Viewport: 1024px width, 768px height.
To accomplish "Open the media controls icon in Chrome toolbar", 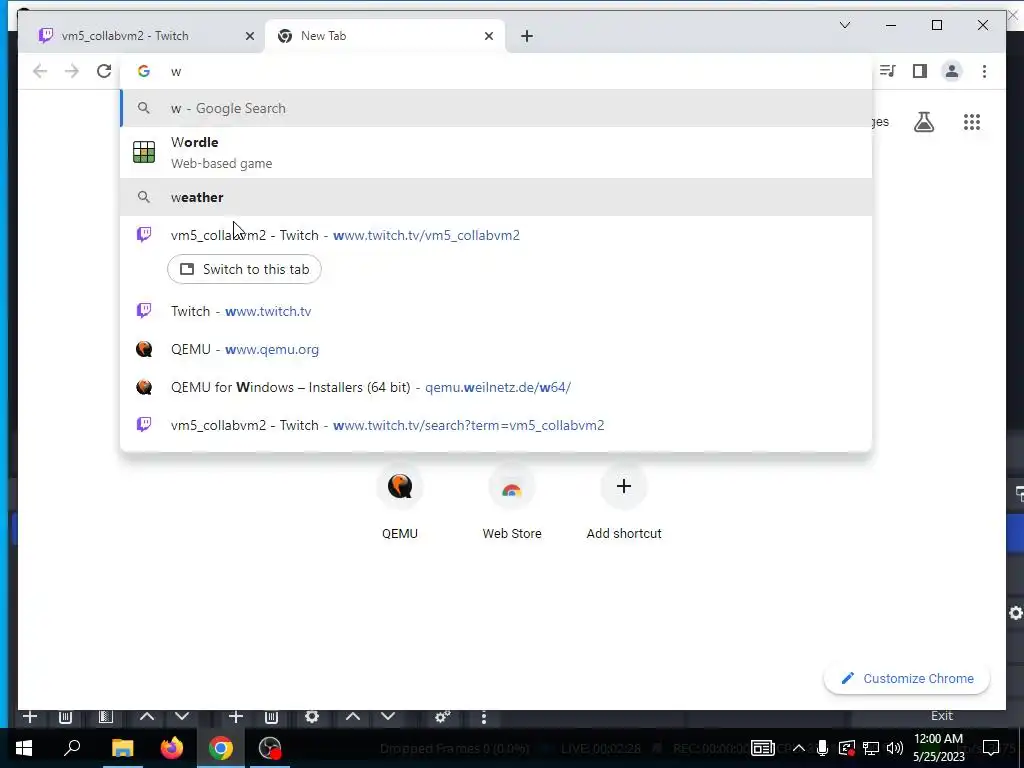I will click(888, 71).
